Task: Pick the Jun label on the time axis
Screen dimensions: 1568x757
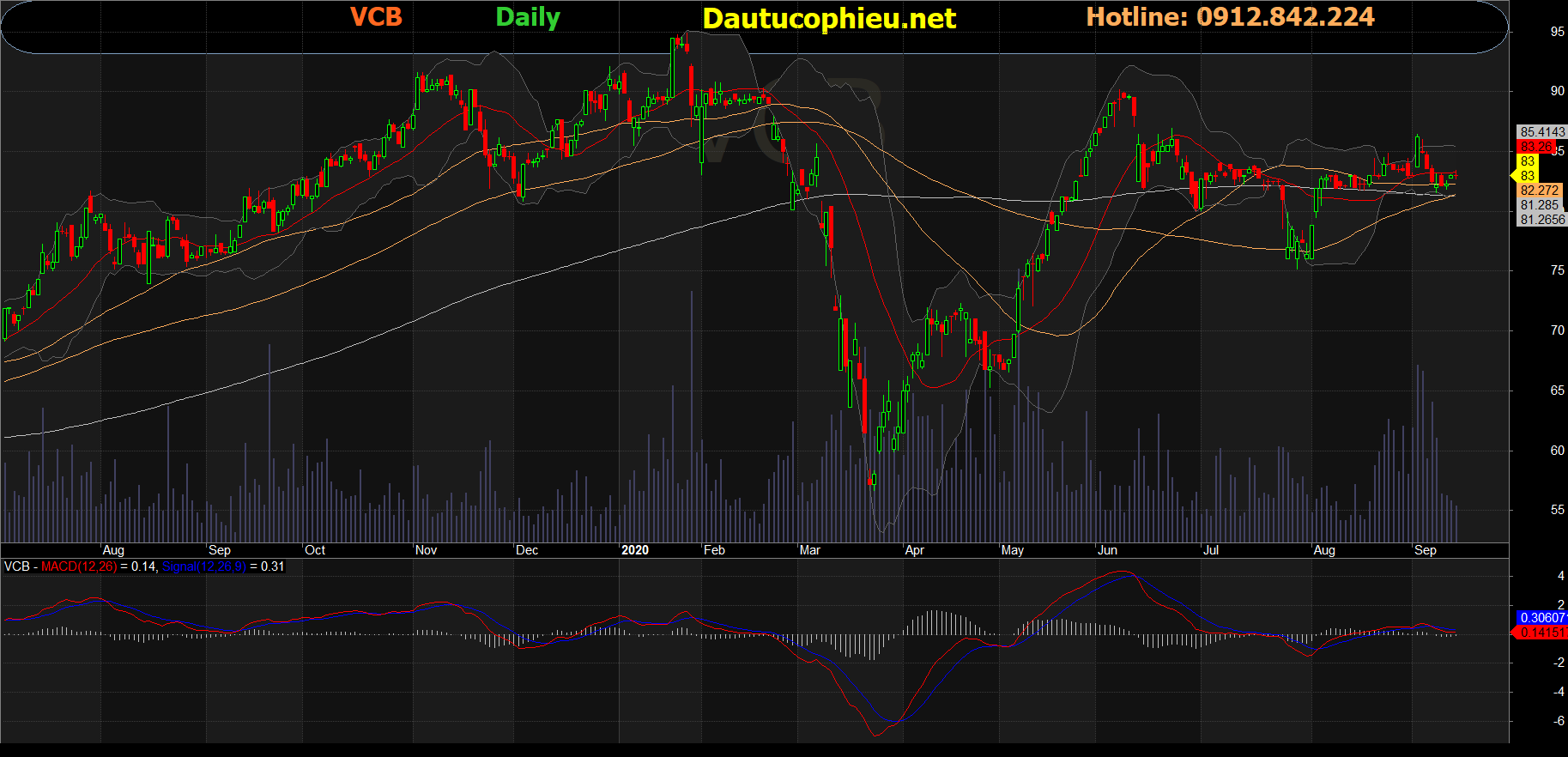Action: tap(1107, 550)
